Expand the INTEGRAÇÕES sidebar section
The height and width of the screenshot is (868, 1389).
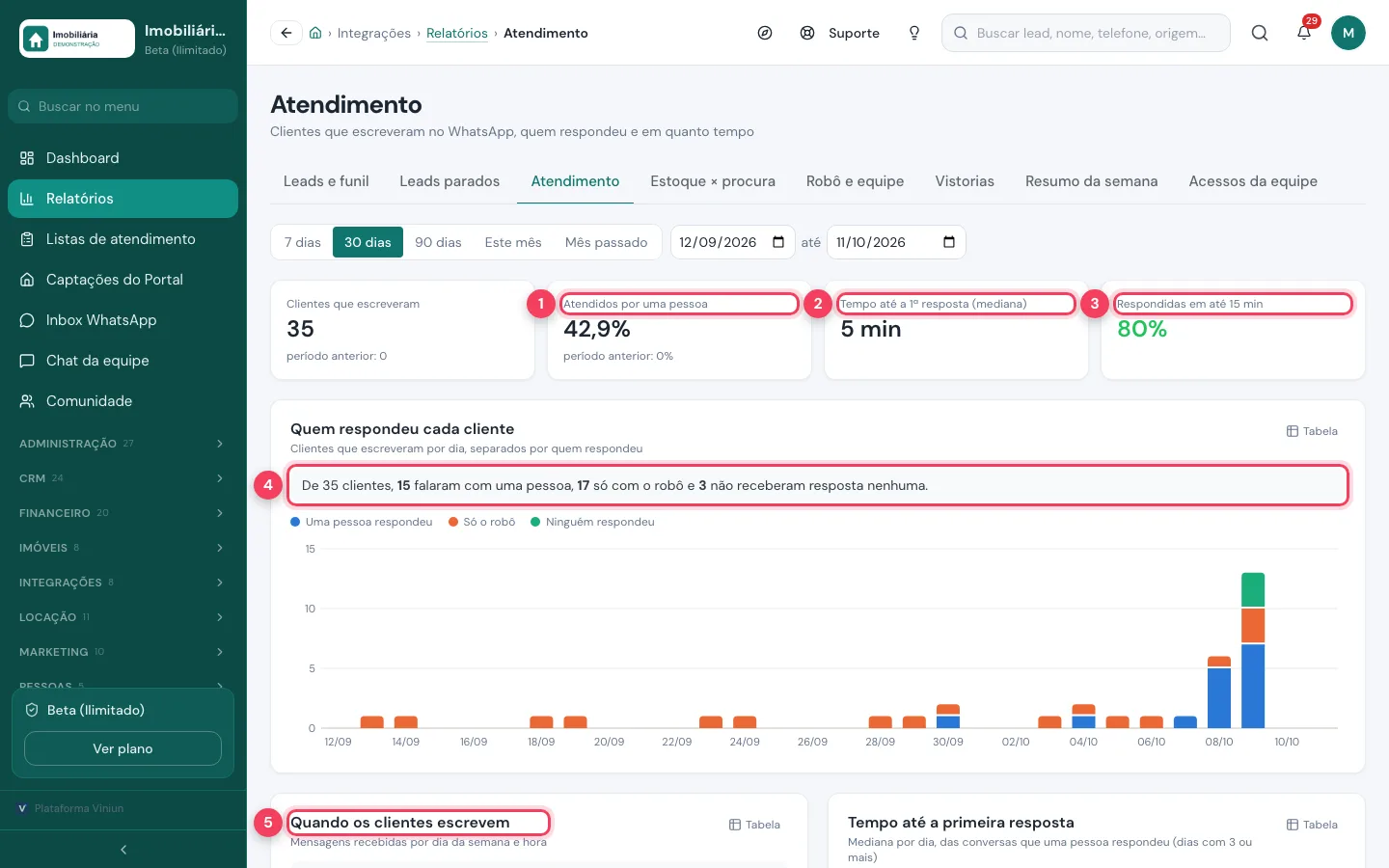(123, 583)
